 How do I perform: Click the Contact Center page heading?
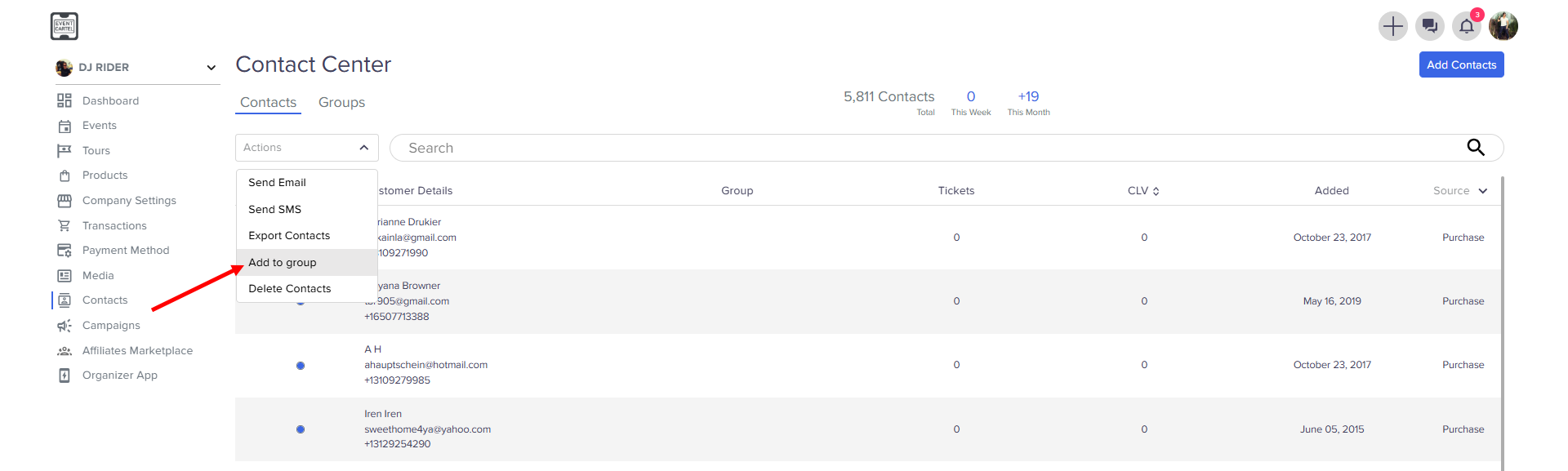tap(314, 64)
